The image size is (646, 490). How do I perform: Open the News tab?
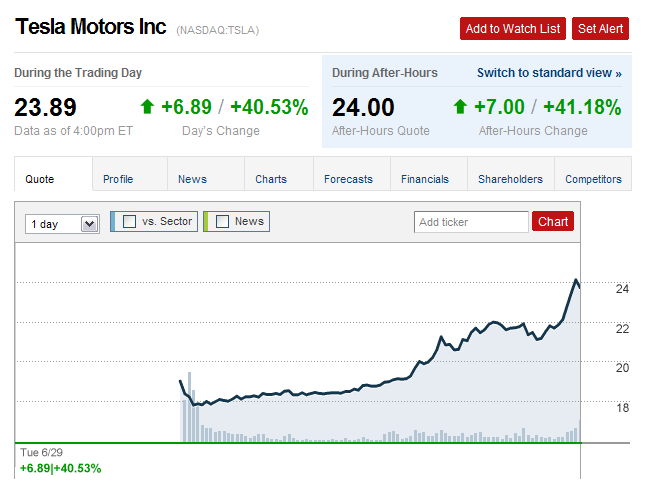pos(192,179)
